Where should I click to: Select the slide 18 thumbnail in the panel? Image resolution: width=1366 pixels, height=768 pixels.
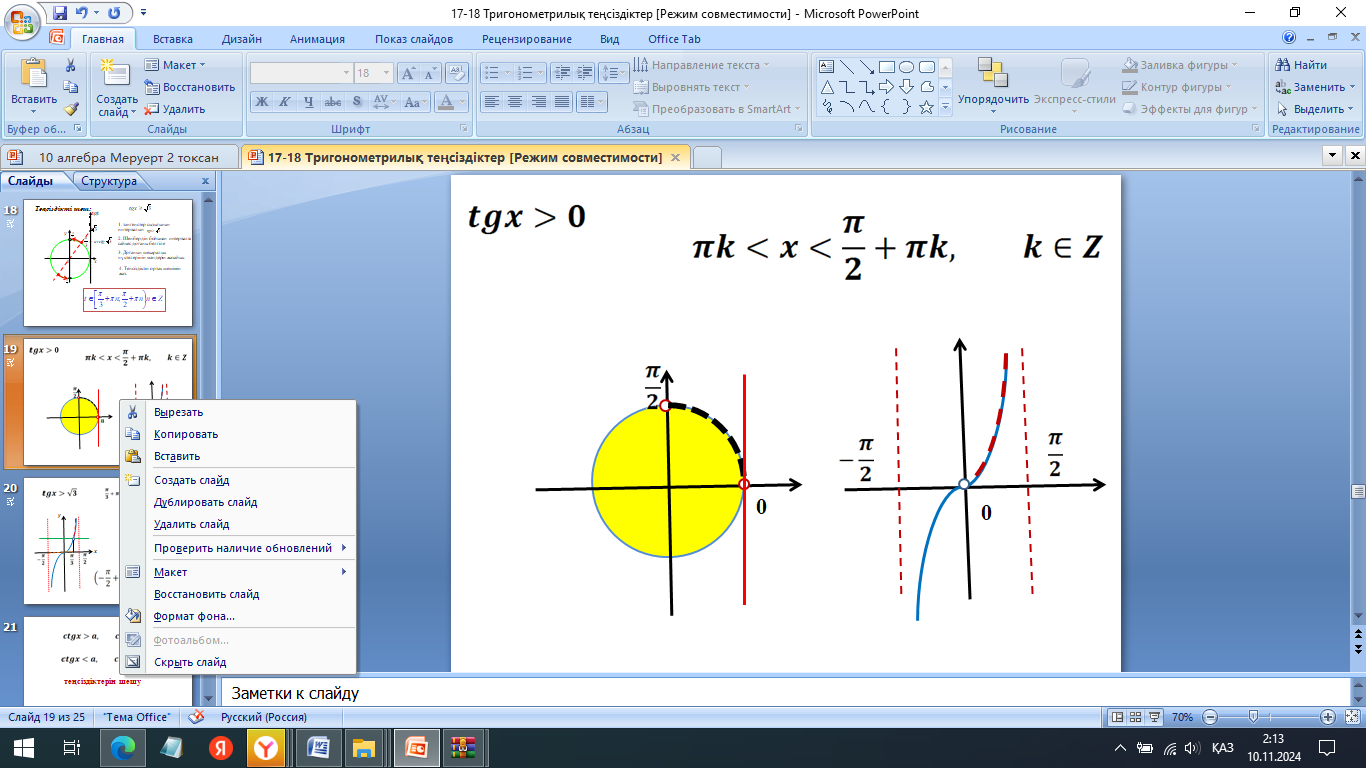[106, 265]
